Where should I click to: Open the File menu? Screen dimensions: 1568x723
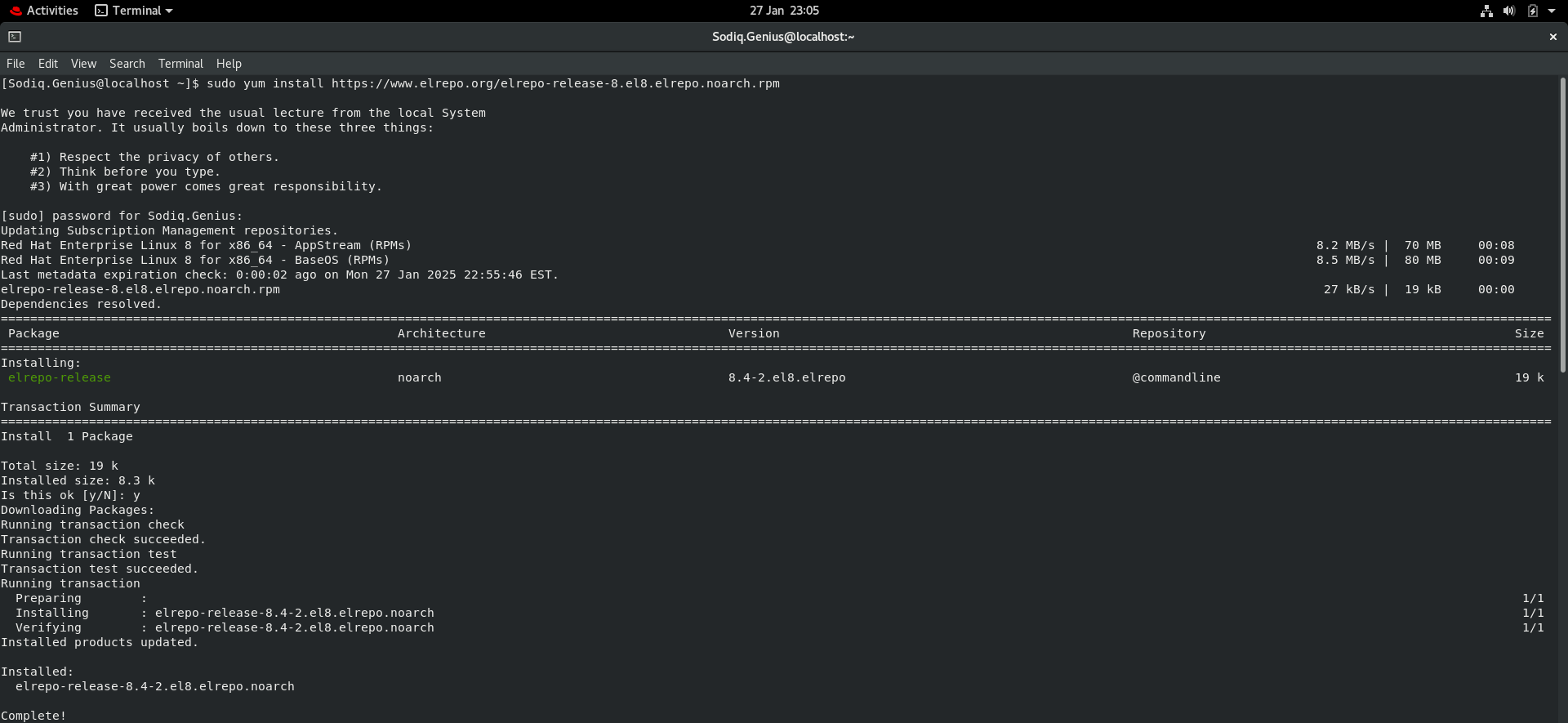point(16,64)
